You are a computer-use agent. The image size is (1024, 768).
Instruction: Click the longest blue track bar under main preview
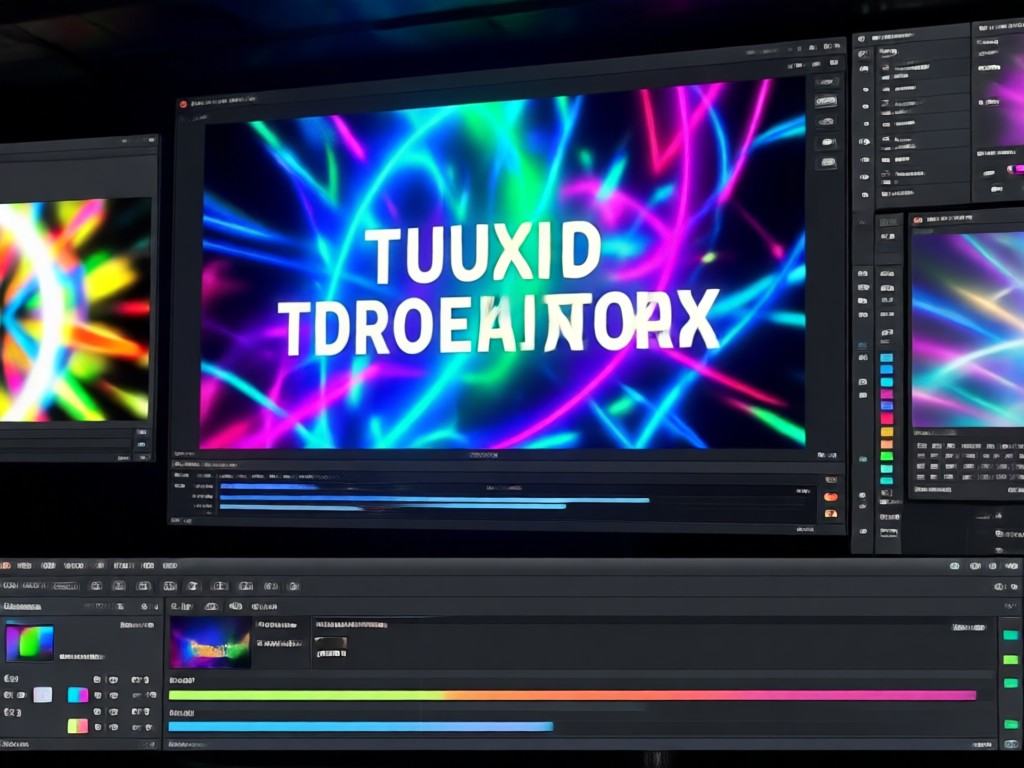[434, 500]
